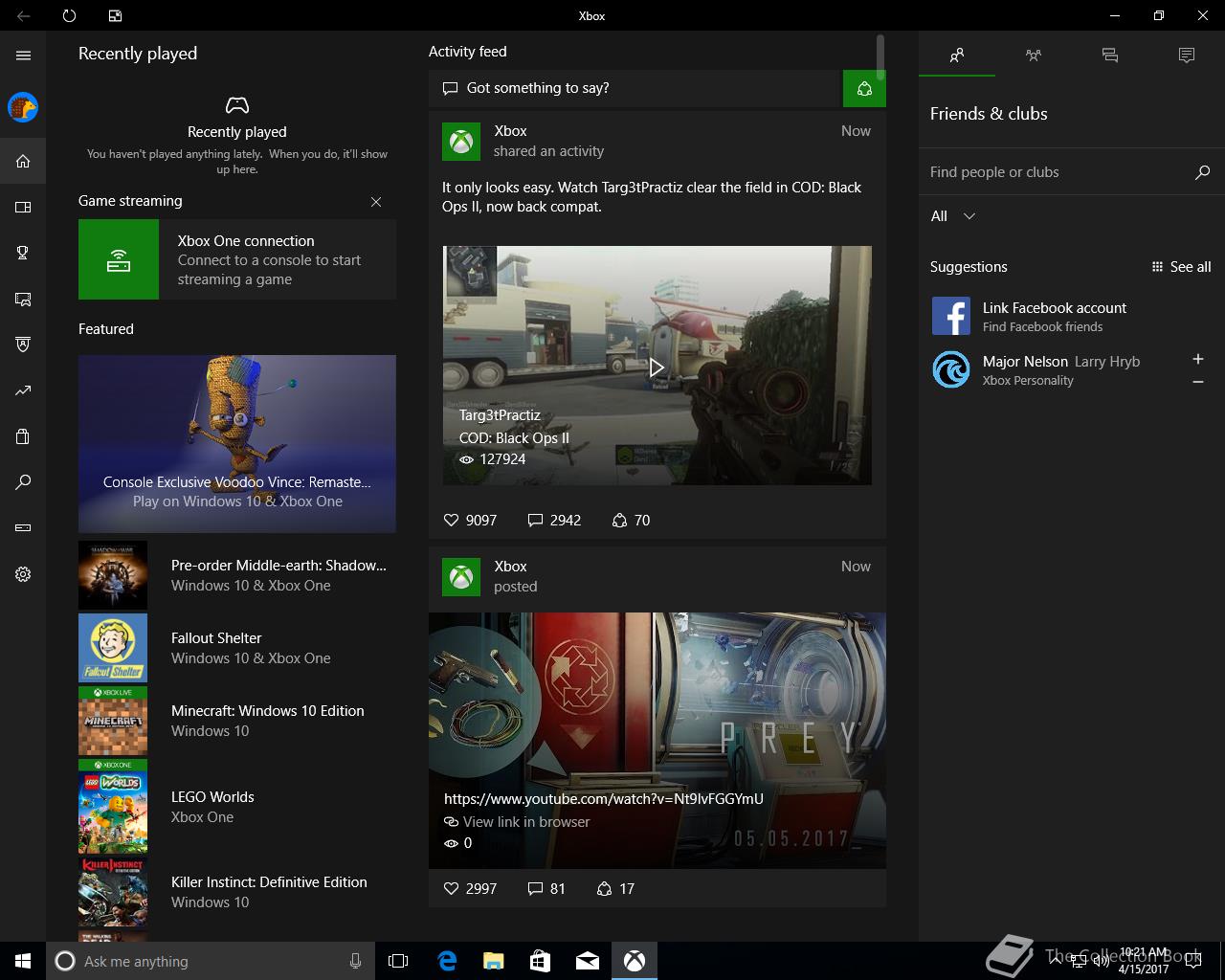Open Game DVR captures sidebar icon
Viewport: 1225px width, 980px height.
[23, 299]
